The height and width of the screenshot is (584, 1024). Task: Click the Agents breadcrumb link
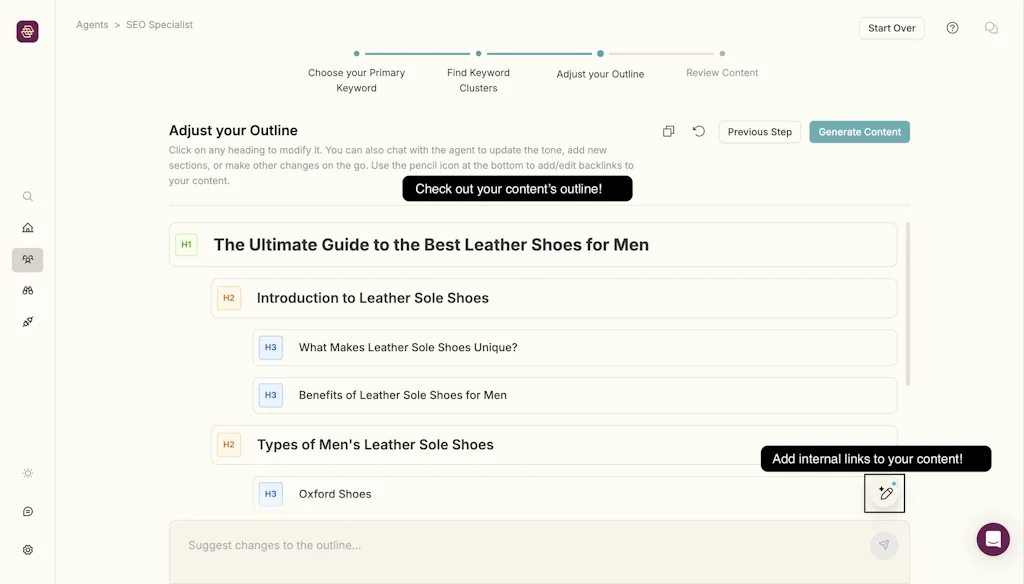[92, 25]
